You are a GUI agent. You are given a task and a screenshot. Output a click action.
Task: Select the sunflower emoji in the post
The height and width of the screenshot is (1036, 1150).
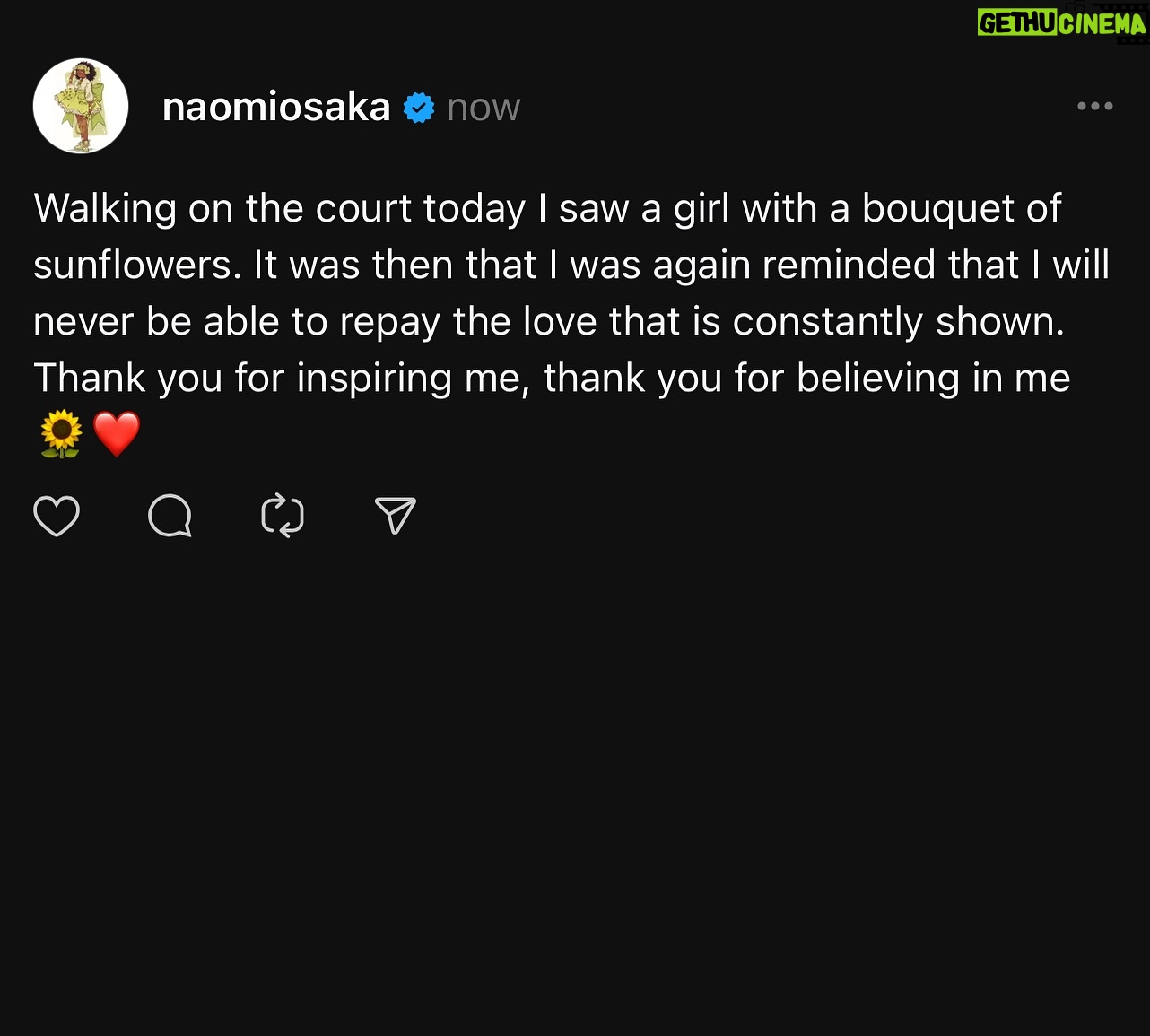(61, 434)
